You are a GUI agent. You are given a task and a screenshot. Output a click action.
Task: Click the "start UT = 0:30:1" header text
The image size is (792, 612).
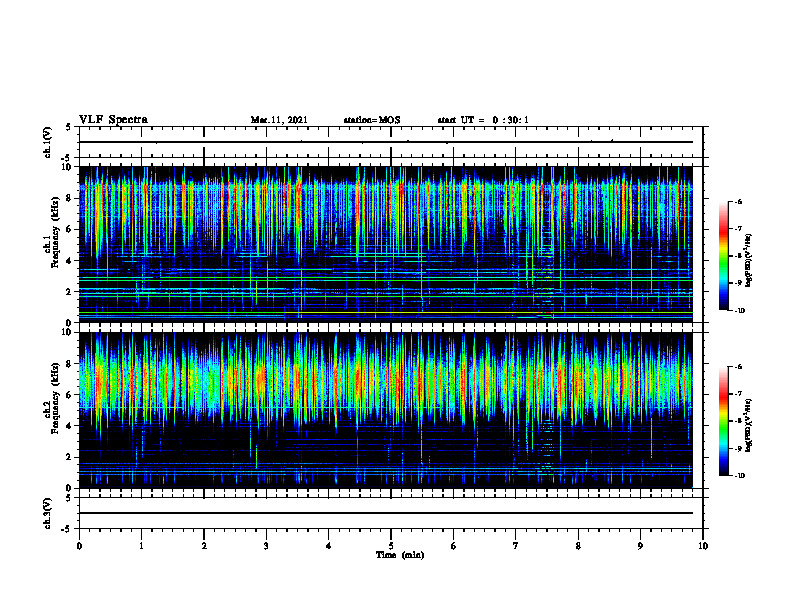[483, 120]
